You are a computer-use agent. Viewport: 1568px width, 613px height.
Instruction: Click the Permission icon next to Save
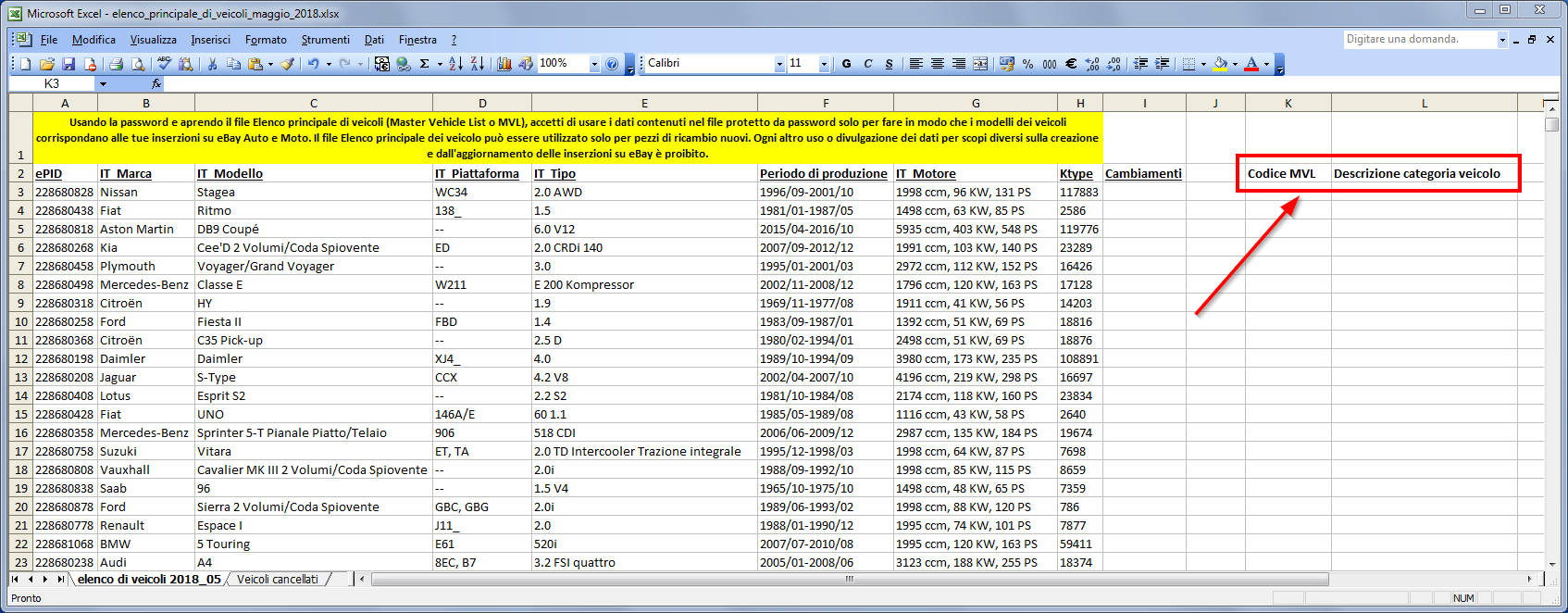[90, 64]
